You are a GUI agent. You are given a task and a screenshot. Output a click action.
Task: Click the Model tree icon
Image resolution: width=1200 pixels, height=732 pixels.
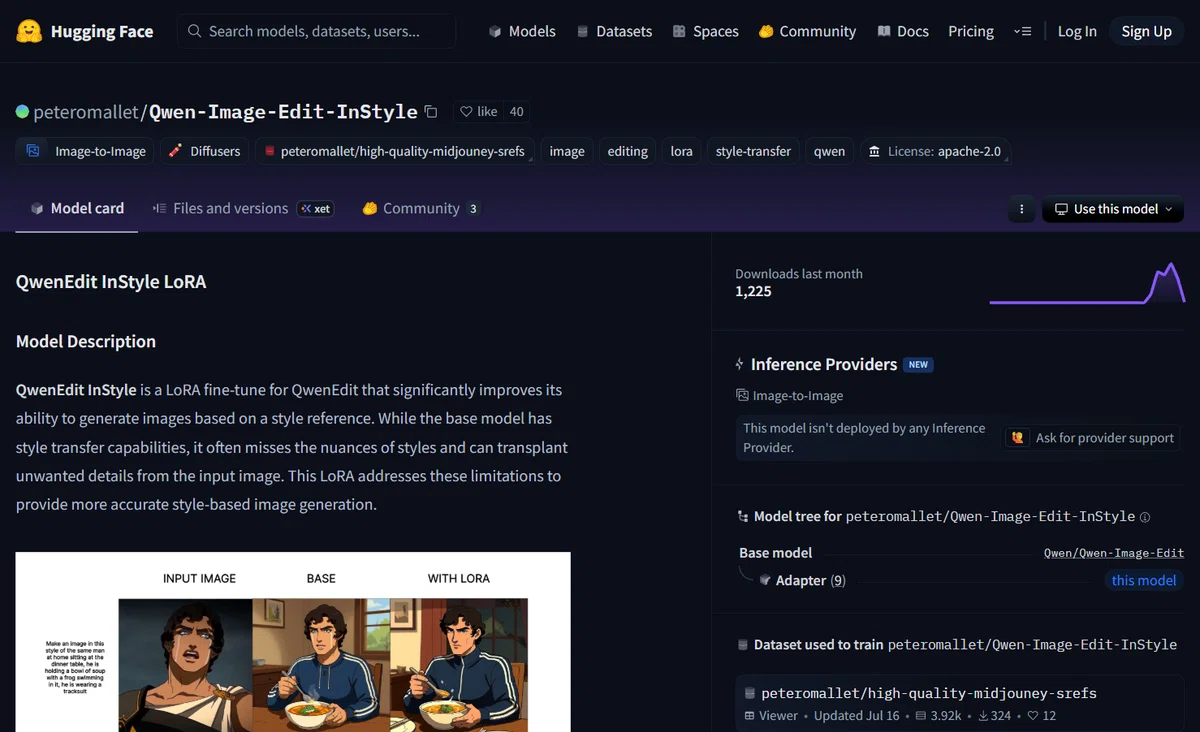[742, 517]
